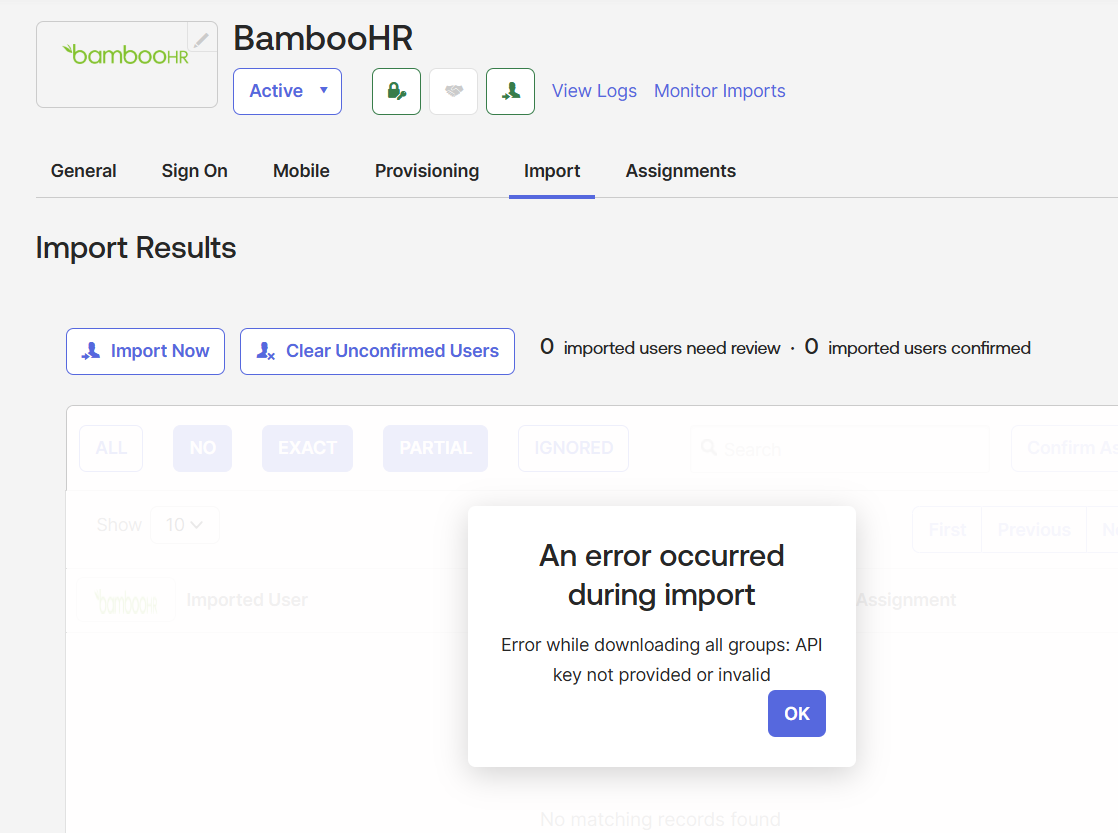This screenshot has height=833, width=1118.
Task: Click the green import user icon button
Action: [511, 91]
